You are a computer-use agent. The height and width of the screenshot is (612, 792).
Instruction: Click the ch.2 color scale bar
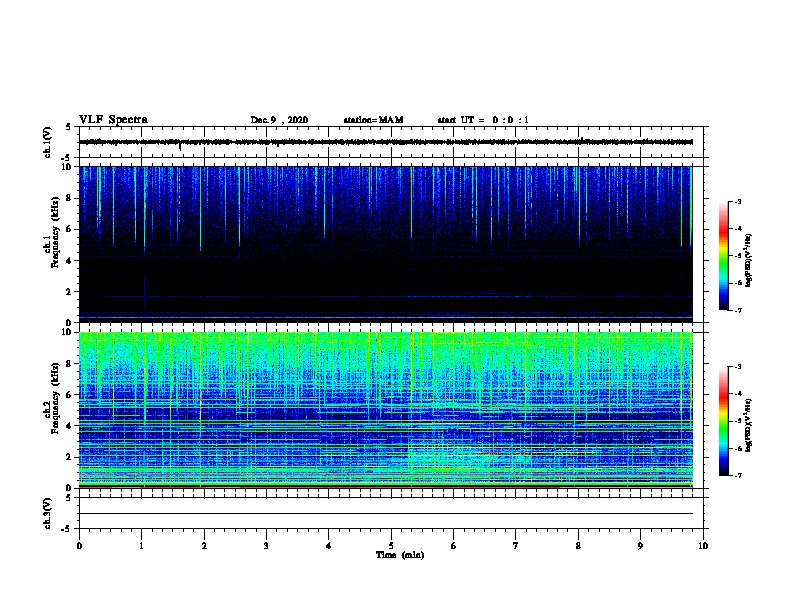tap(723, 421)
